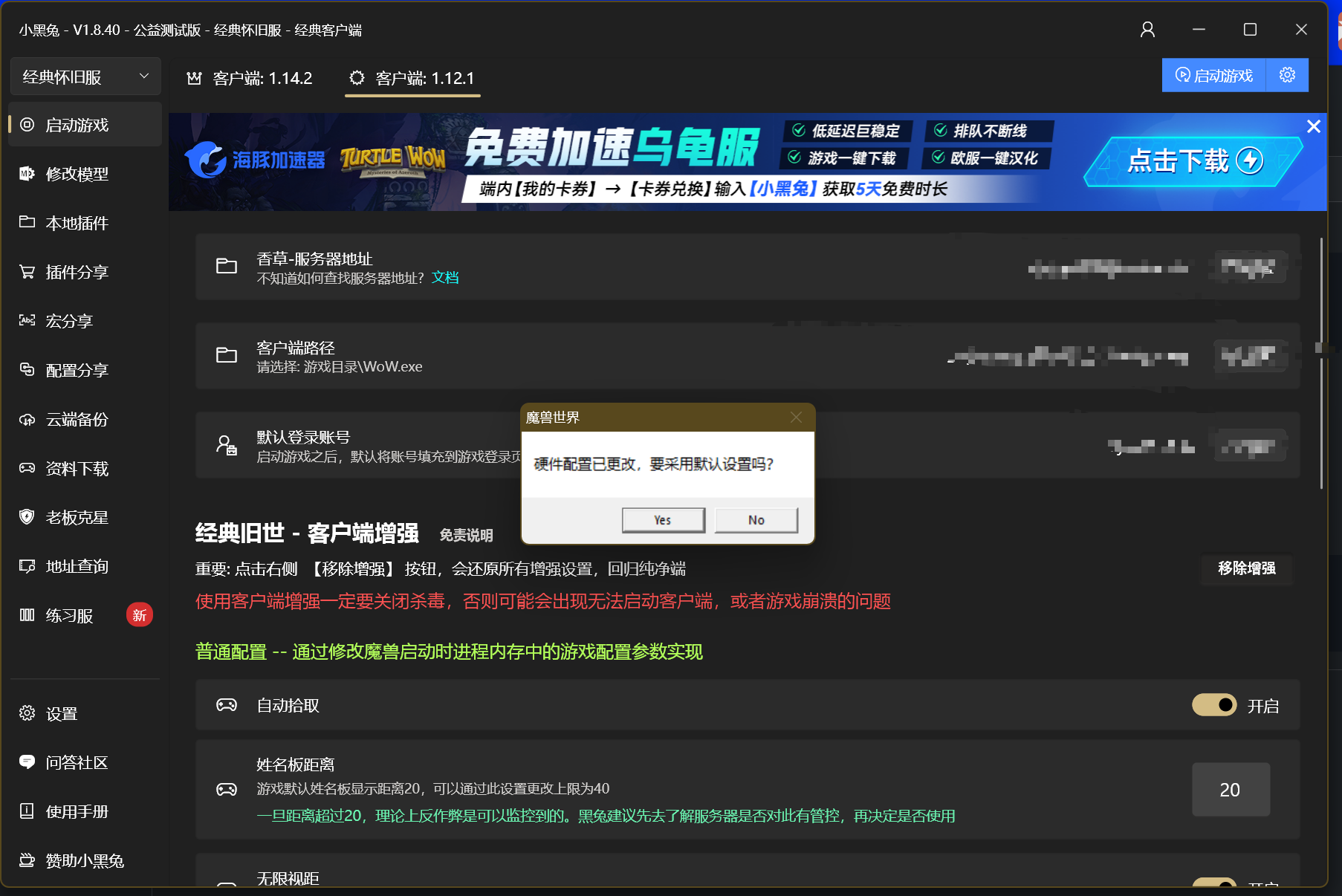Close the 魔兽世界 dialog with X
This screenshot has width=1342, height=896.
[797, 418]
